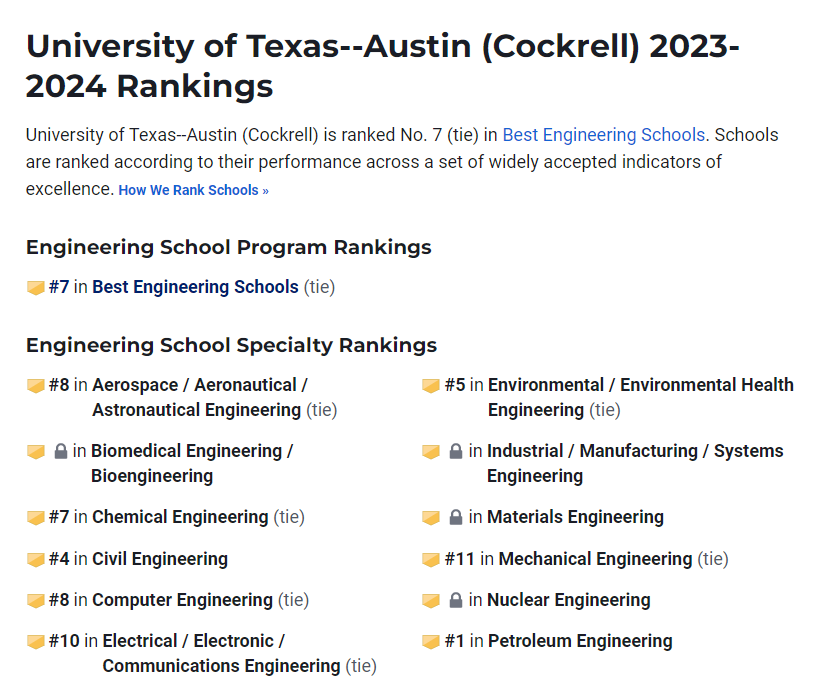The image size is (821, 692).
Task: Click the lock icon beside Industrial / Manufacturing
Action: click(456, 452)
